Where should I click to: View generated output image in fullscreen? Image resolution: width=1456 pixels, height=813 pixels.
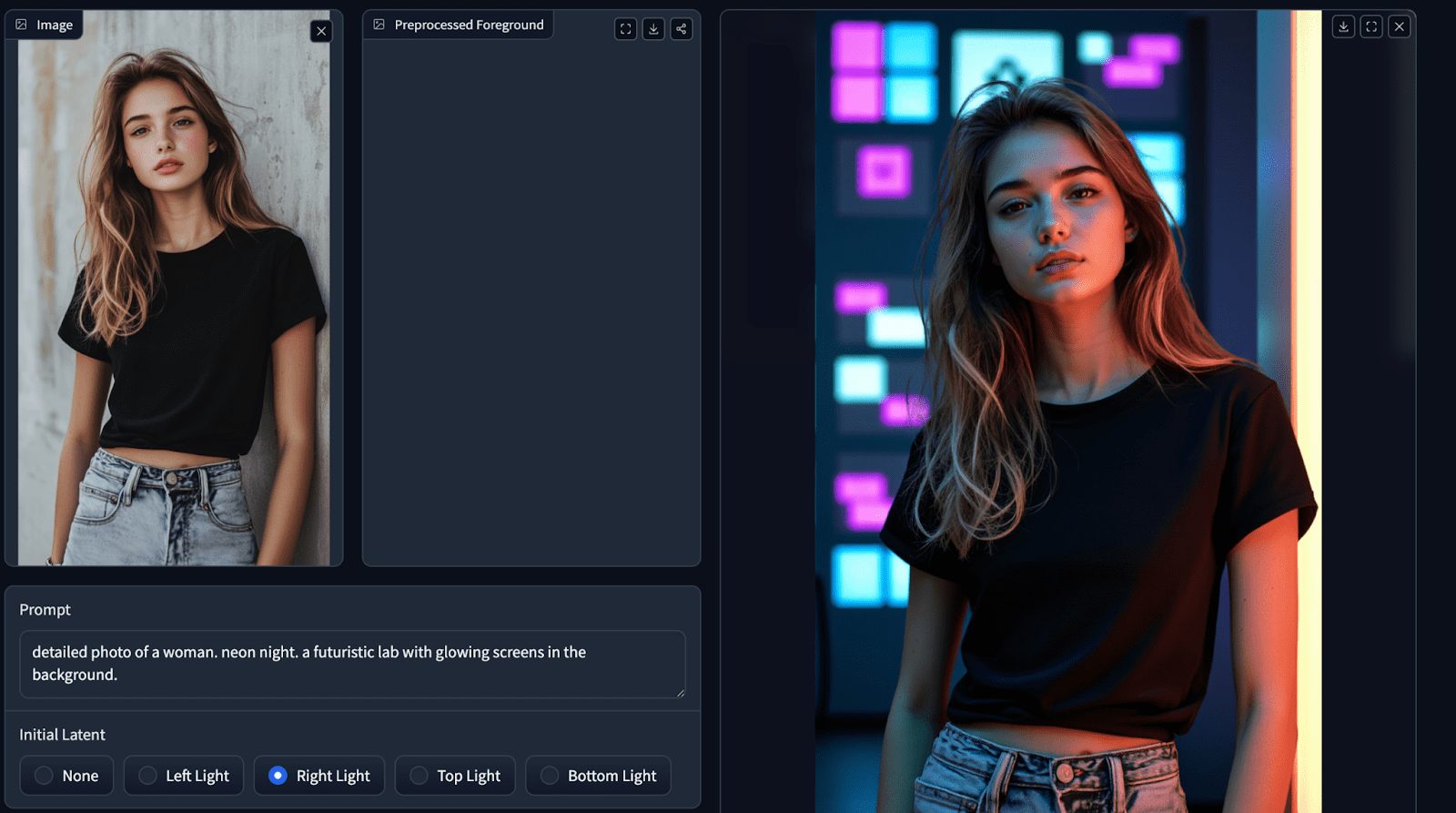click(1371, 26)
